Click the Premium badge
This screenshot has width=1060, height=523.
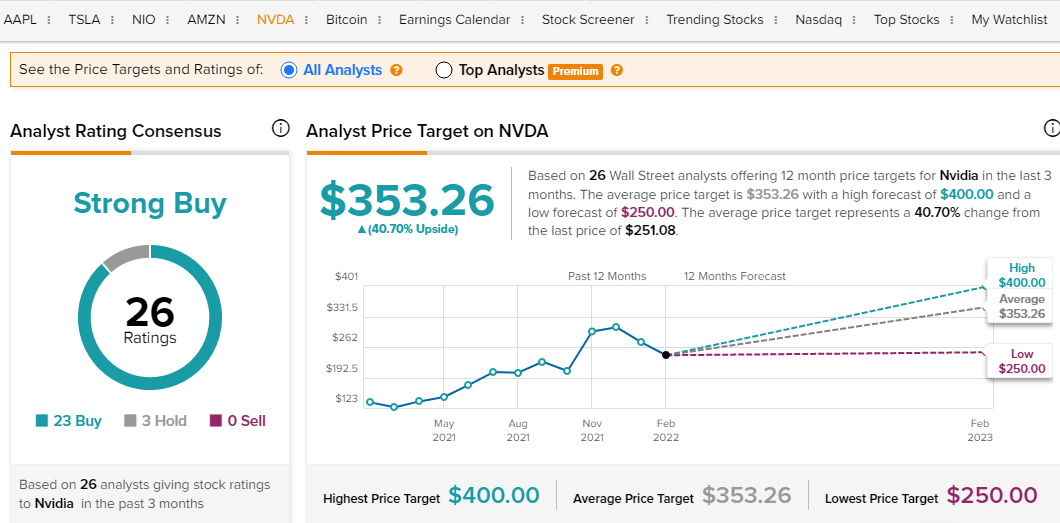click(575, 71)
